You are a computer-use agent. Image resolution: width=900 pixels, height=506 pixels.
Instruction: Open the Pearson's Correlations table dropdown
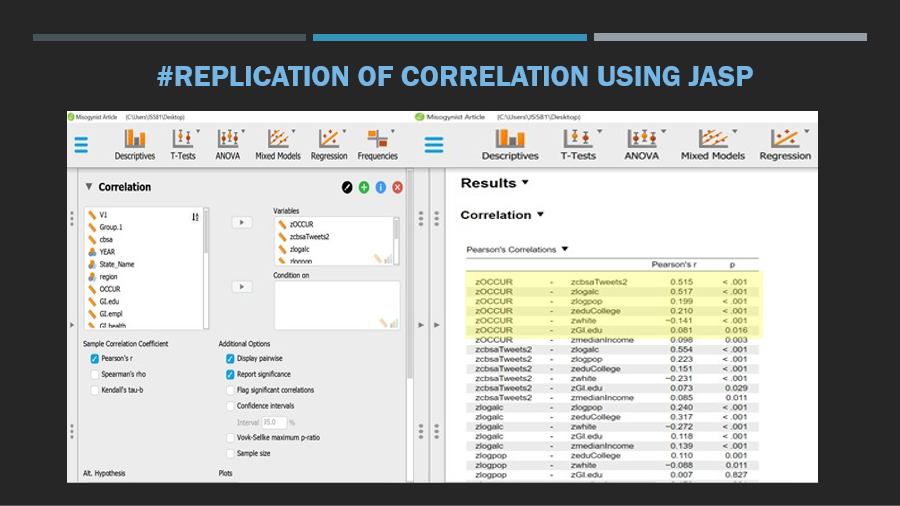pos(565,249)
